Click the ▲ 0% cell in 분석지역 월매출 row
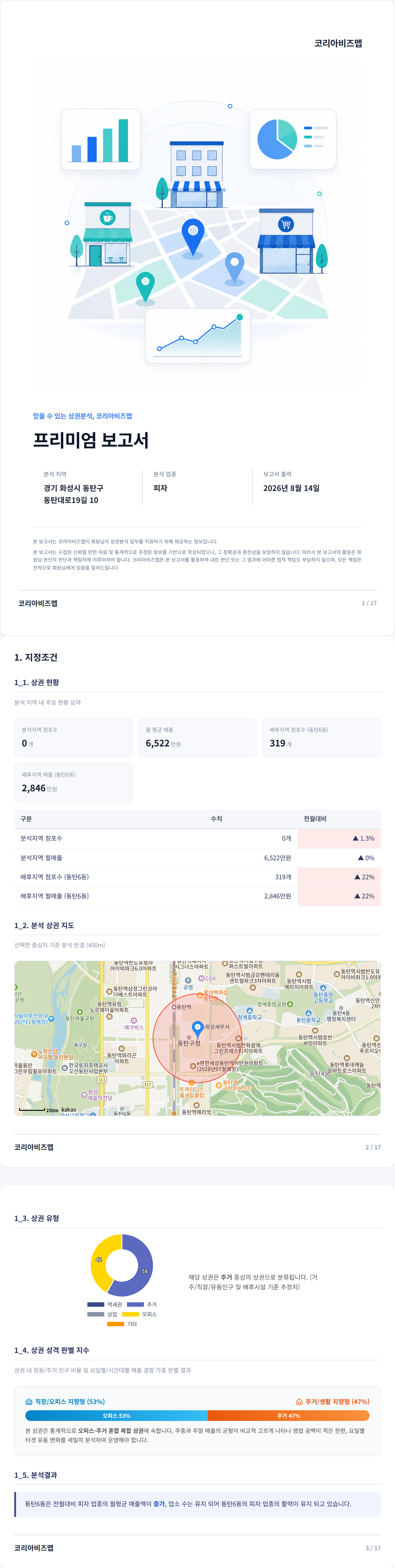Image resolution: width=395 pixels, height=1568 pixels. [x=339, y=858]
